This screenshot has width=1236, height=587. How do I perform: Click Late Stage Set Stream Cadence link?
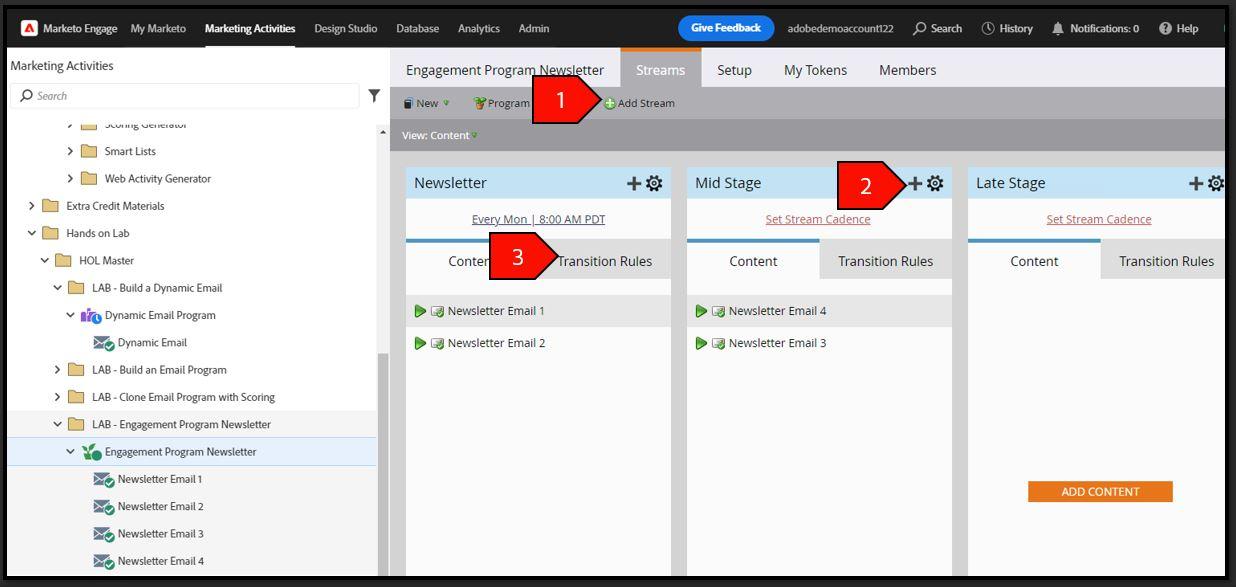[1099, 219]
